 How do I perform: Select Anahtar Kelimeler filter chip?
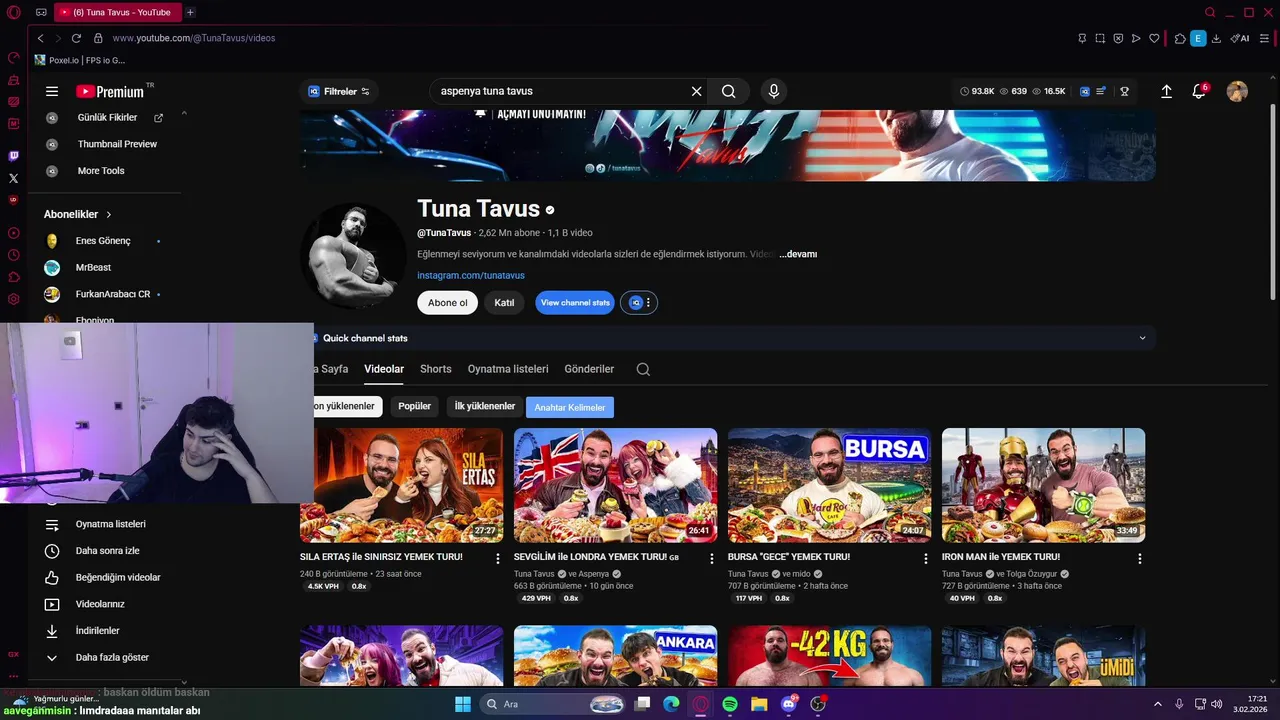(570, 407)
